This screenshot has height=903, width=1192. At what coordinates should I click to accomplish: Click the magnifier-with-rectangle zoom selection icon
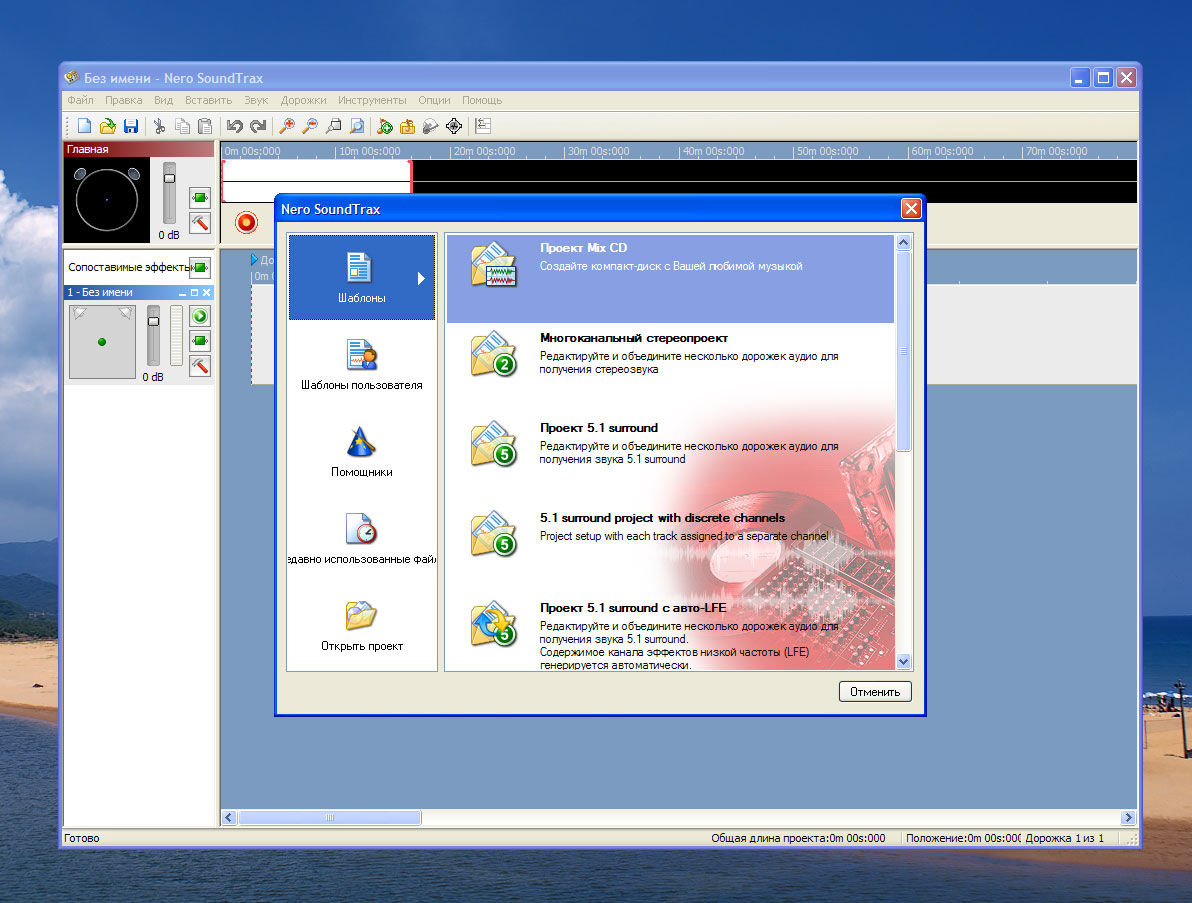(334, 126)
